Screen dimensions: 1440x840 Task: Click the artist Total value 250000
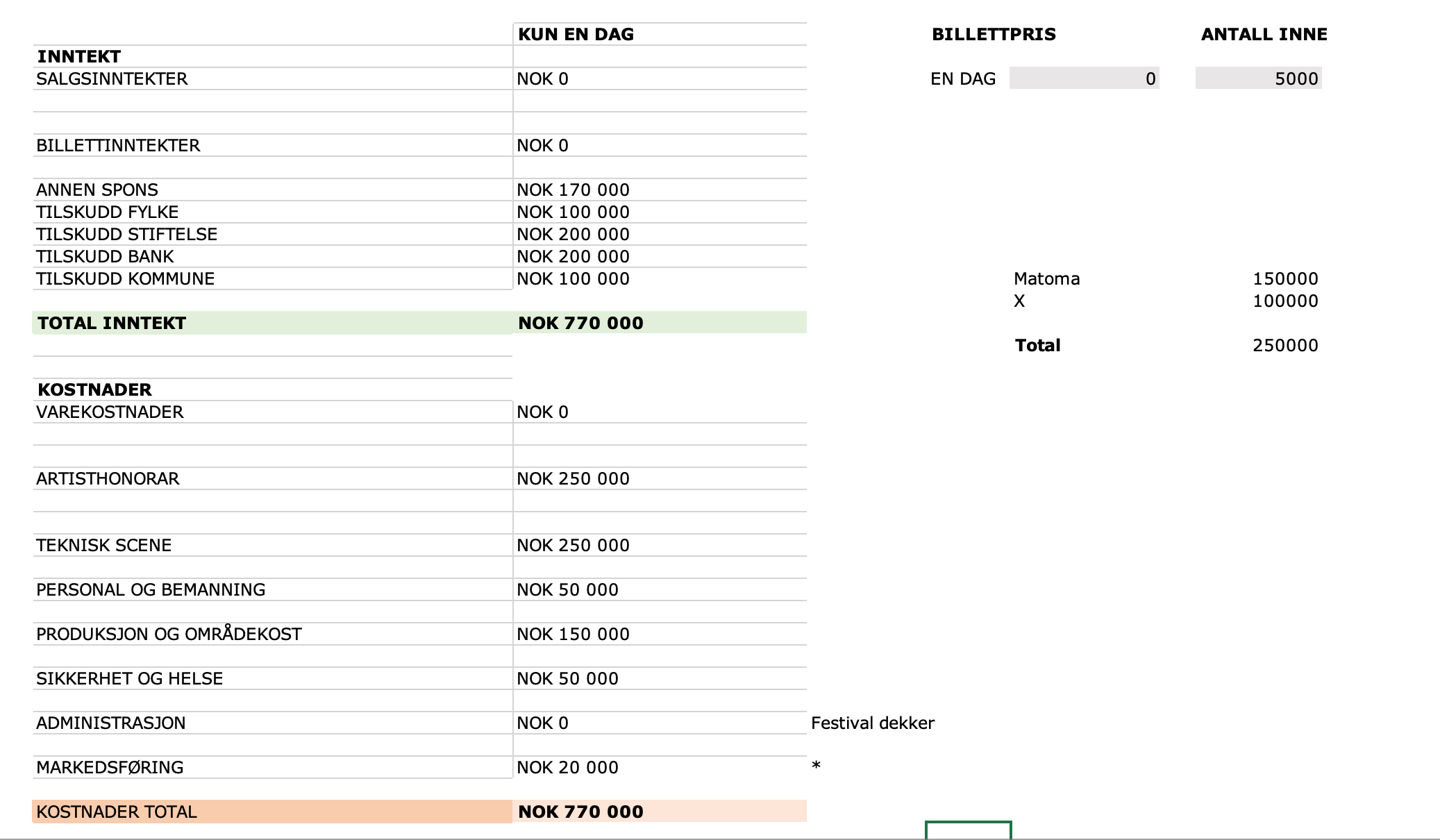[x=1284, y=345]
